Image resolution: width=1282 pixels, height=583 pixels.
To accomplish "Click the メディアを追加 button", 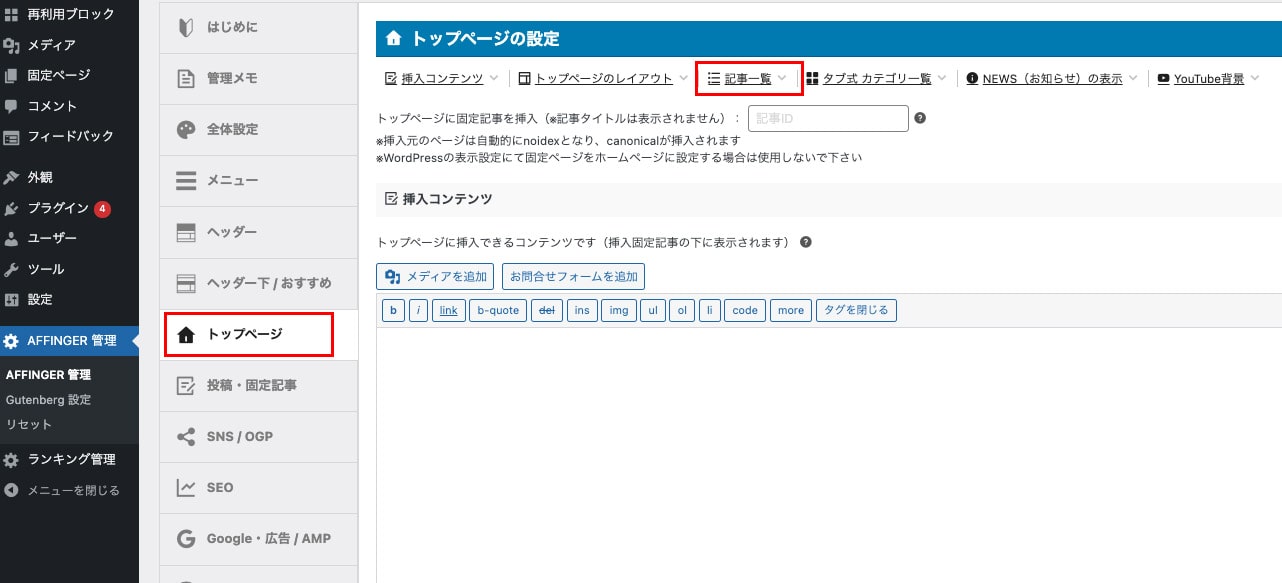I will click(435, 276).
